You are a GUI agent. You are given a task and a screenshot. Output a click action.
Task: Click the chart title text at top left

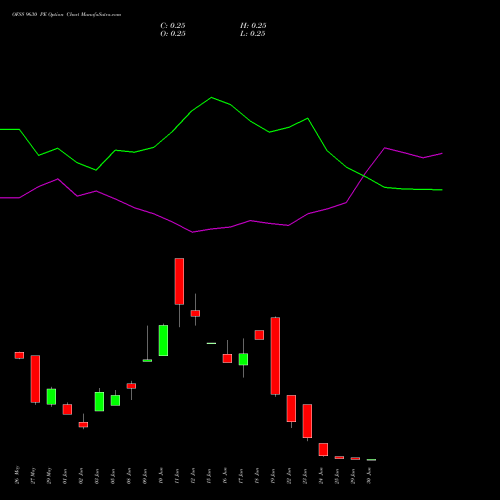pyautogui.click(x=66, y=15)
